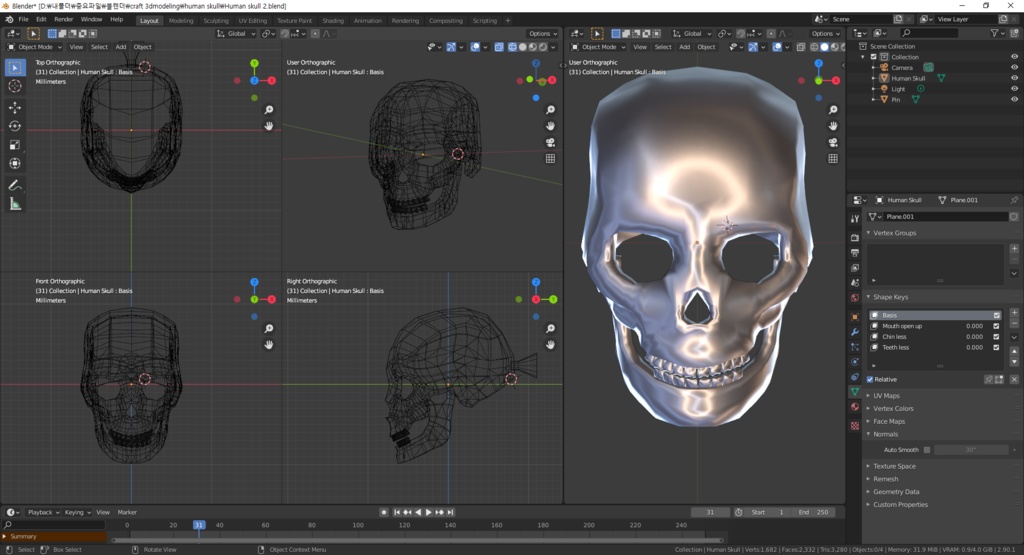
Task: Expand the Camera item in the outliner
Action: click(874, 67)
